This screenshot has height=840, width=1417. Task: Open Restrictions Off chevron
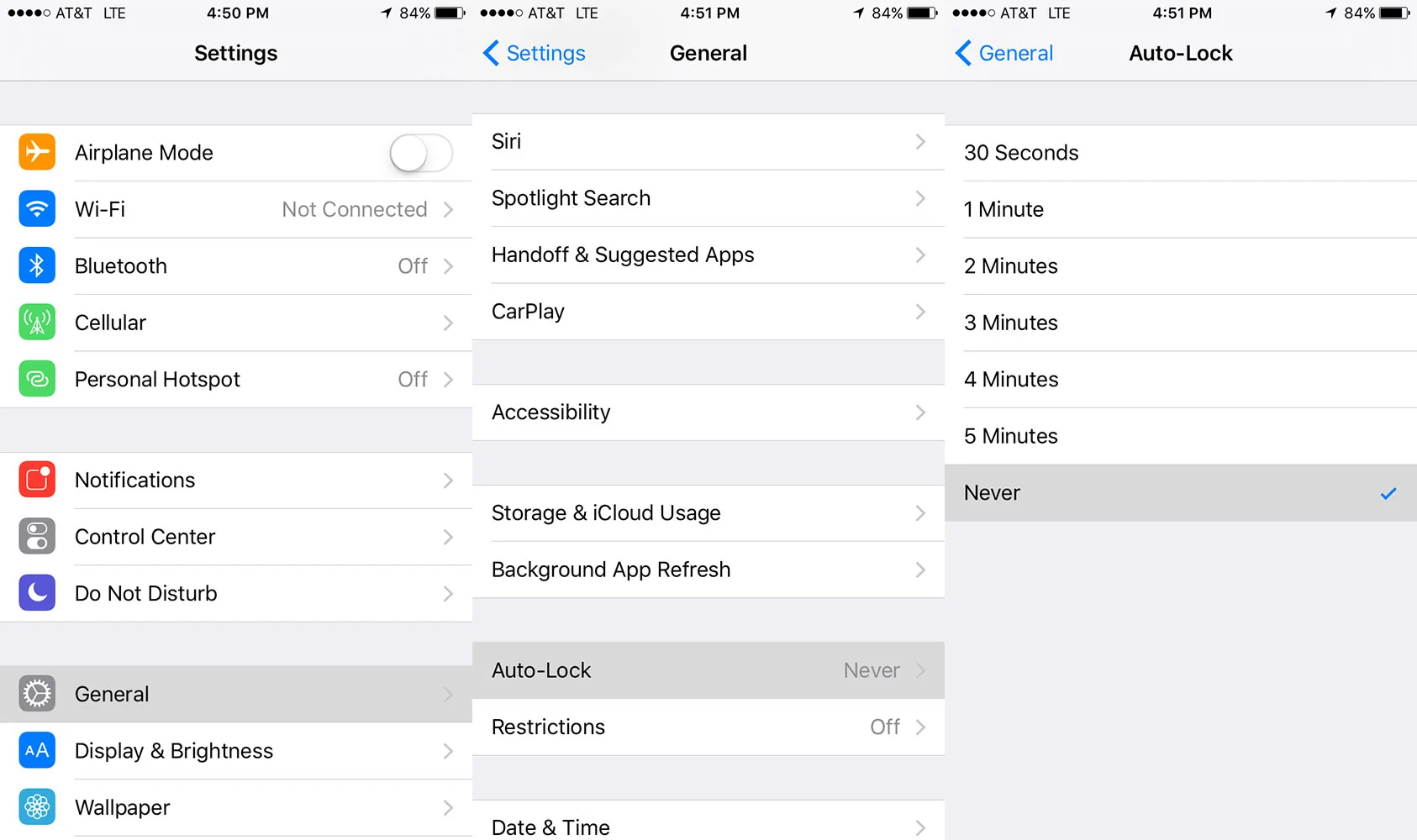pos(920,727)
